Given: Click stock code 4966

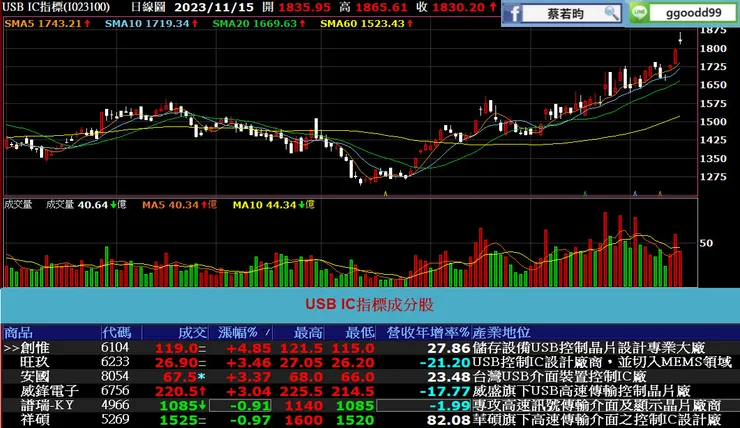Looking at the screenshot, I should pos(115,405).
